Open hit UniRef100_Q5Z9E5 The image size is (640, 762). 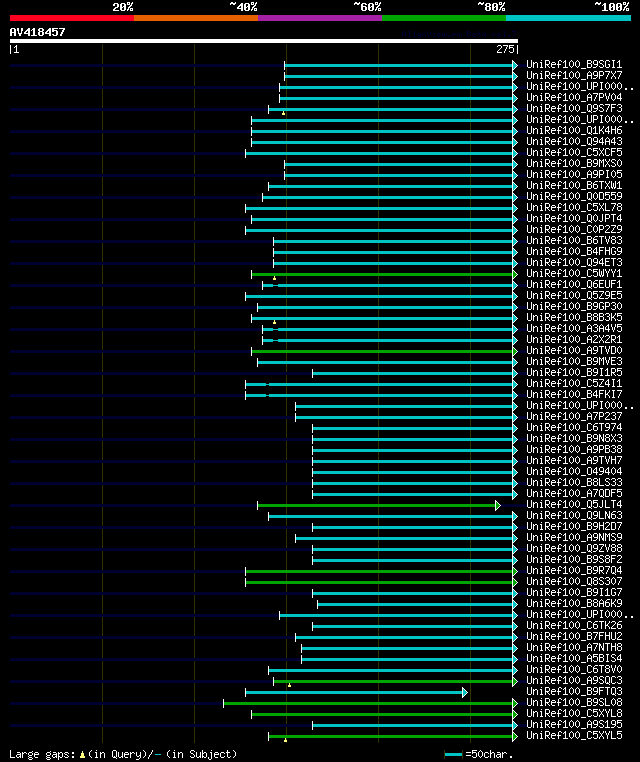pyautogui.click(x=574, y=295)
